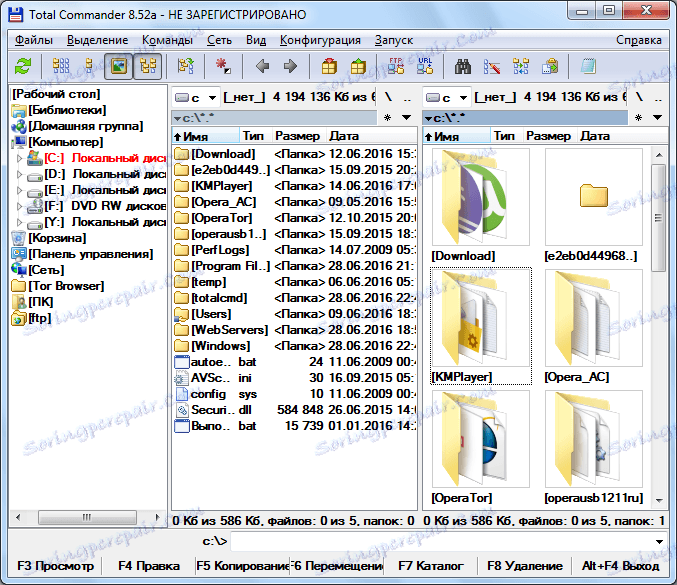
Task: Switch to Brief view mode icon
Action: click(x=60, y=66)
